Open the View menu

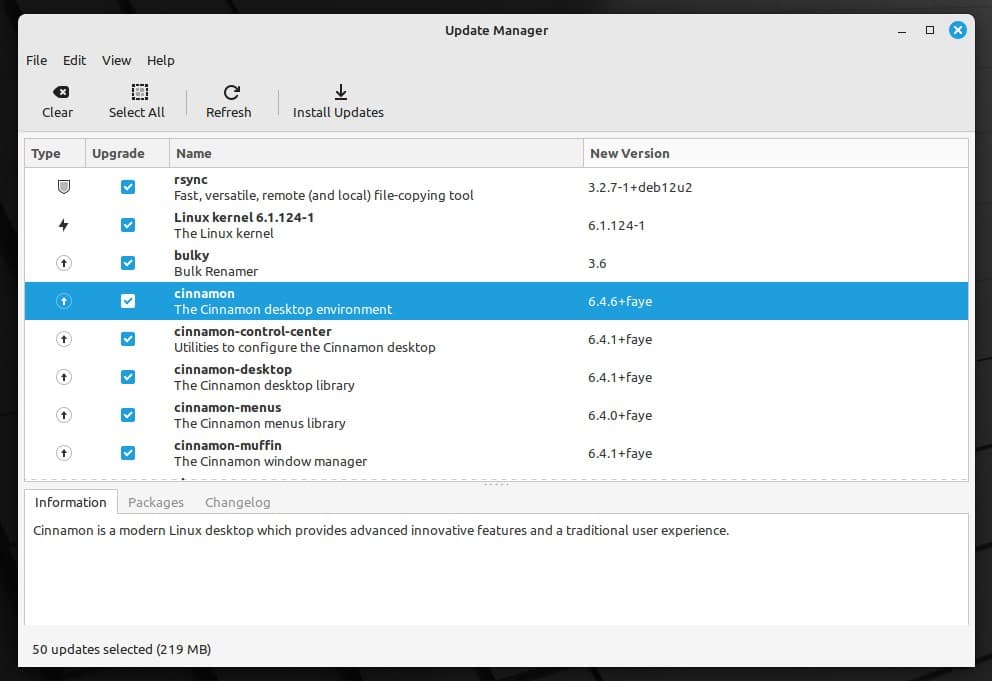point(116,60)
